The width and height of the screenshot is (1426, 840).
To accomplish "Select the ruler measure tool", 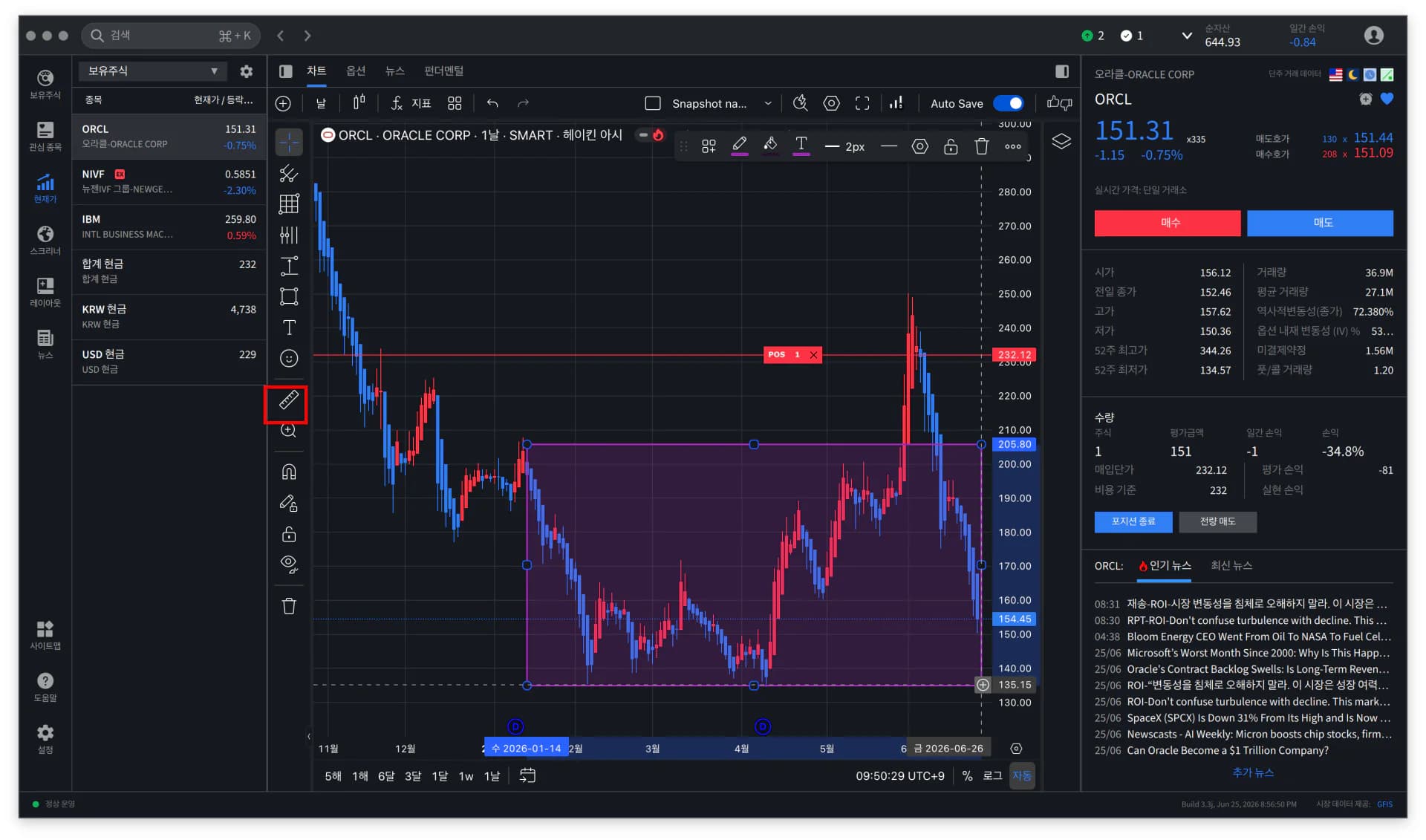I will point(289,400).
